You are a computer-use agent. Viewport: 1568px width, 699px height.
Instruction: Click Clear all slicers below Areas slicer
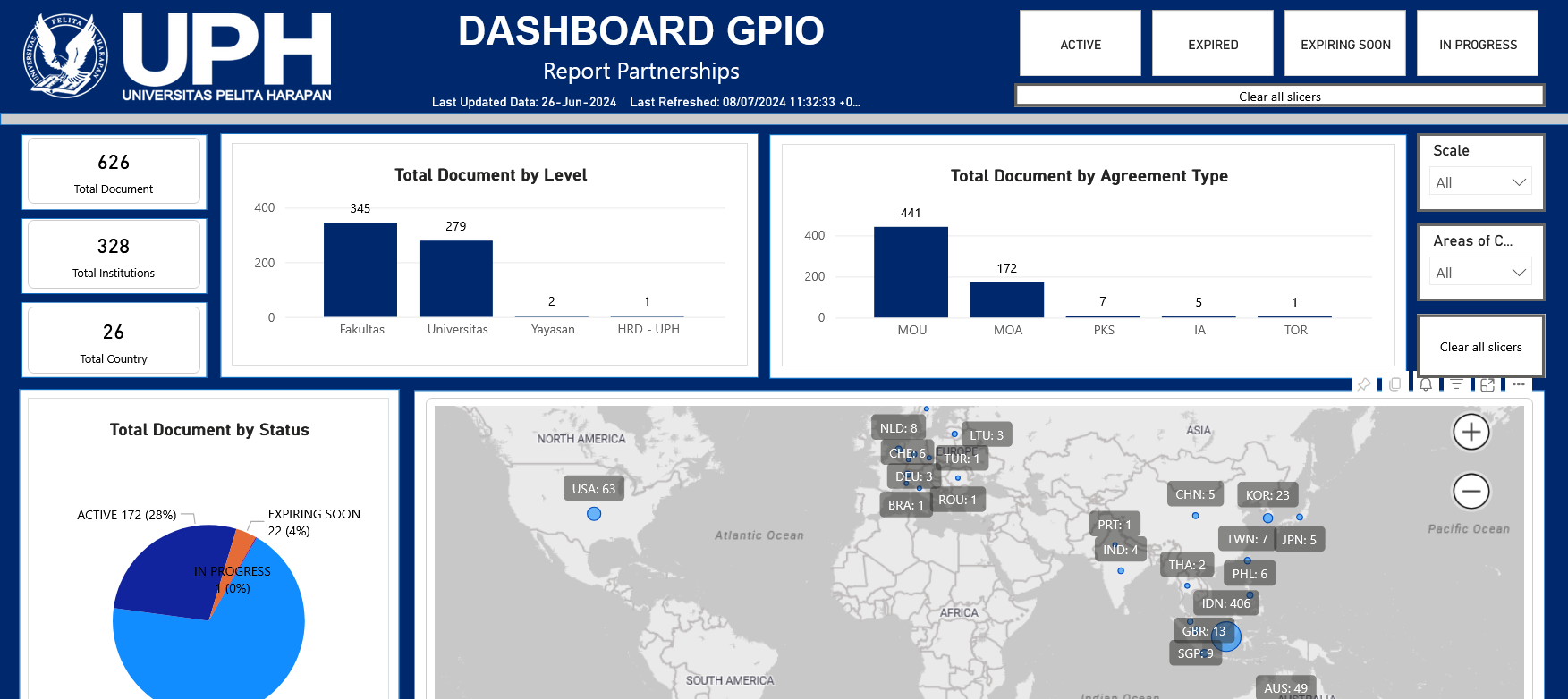[1480, 347]
